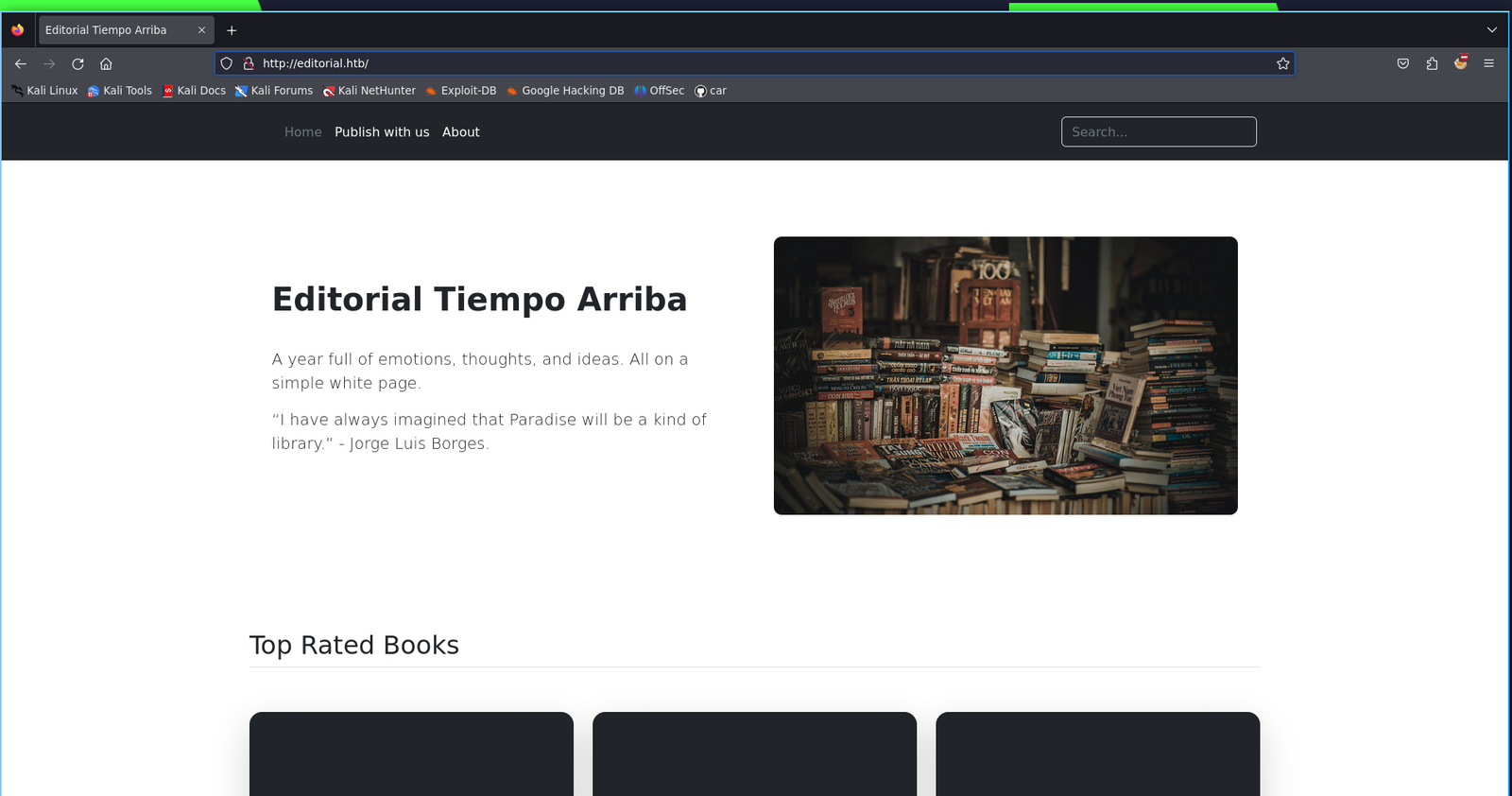Open the extensions puzzle icon
This screenshot has height=796, width=1512.
coord(1432,63)
